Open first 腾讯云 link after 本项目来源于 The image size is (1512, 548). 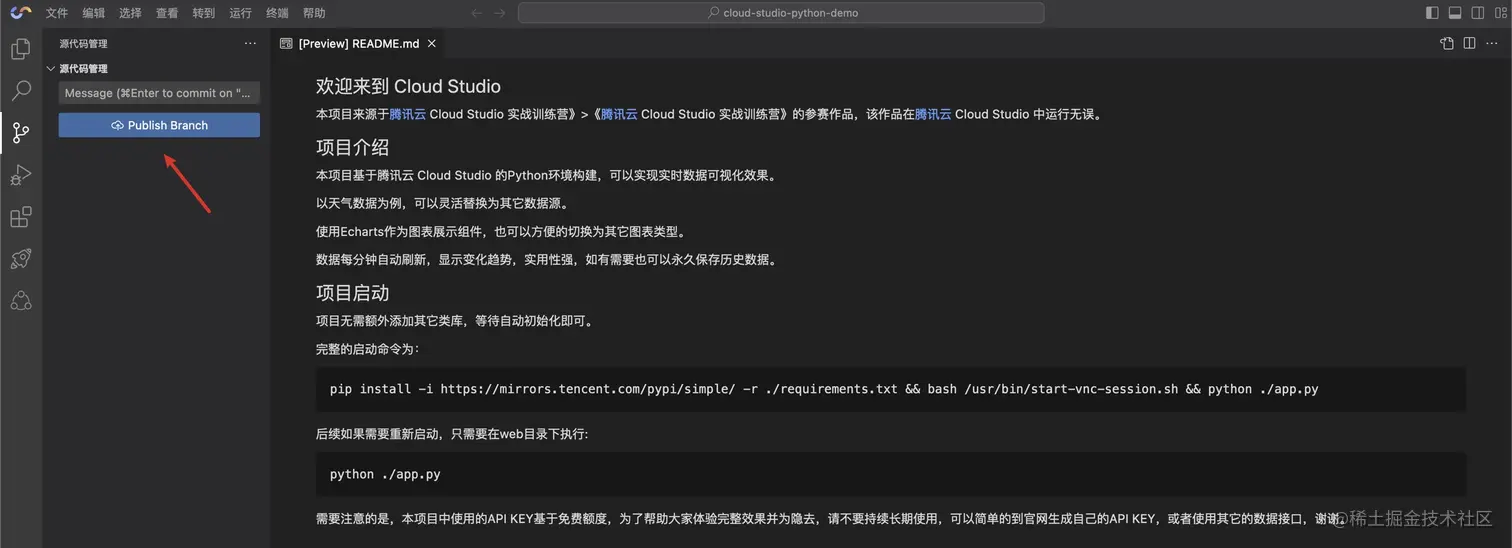coord(408,114)
